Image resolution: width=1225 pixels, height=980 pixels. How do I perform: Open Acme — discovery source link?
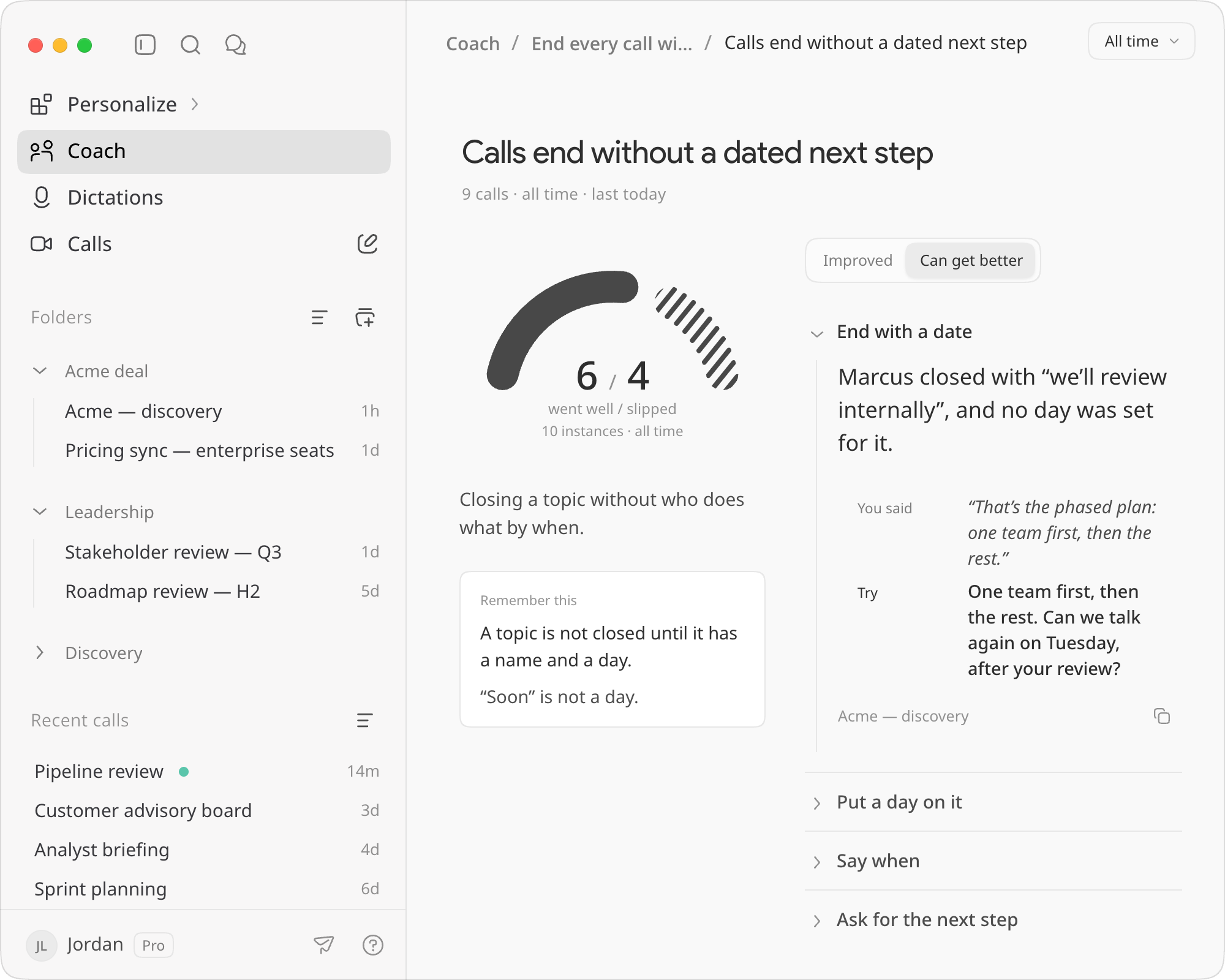[903, 716]
